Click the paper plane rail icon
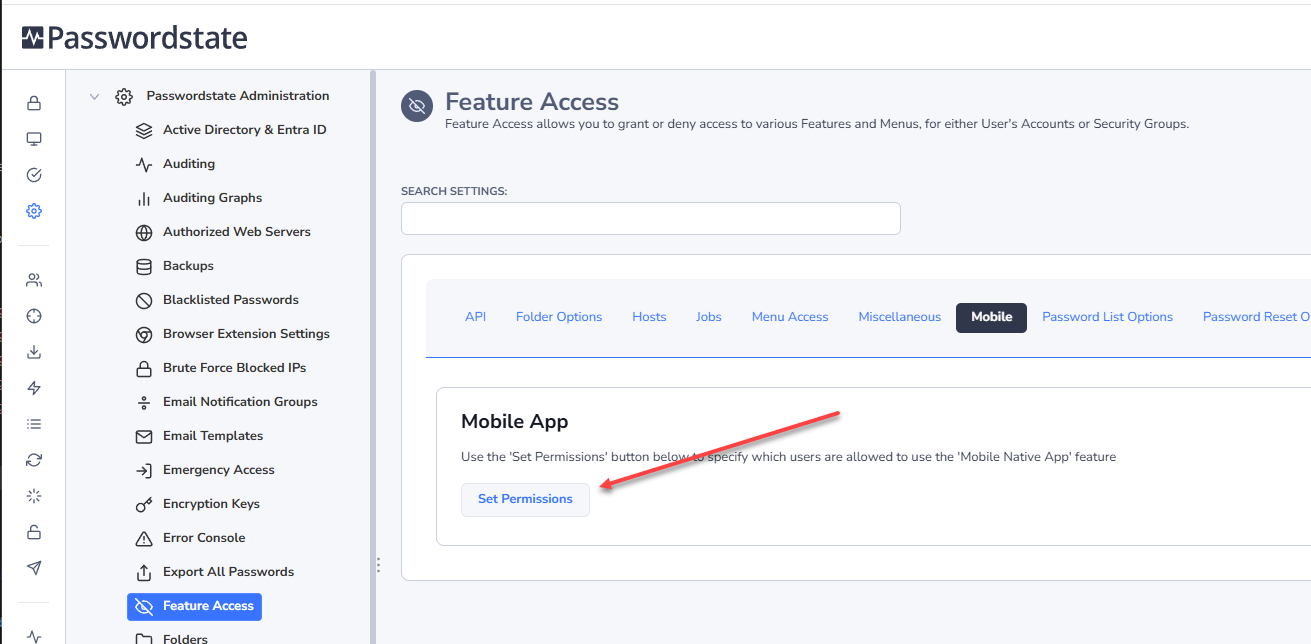 click(x=34, y=568)
